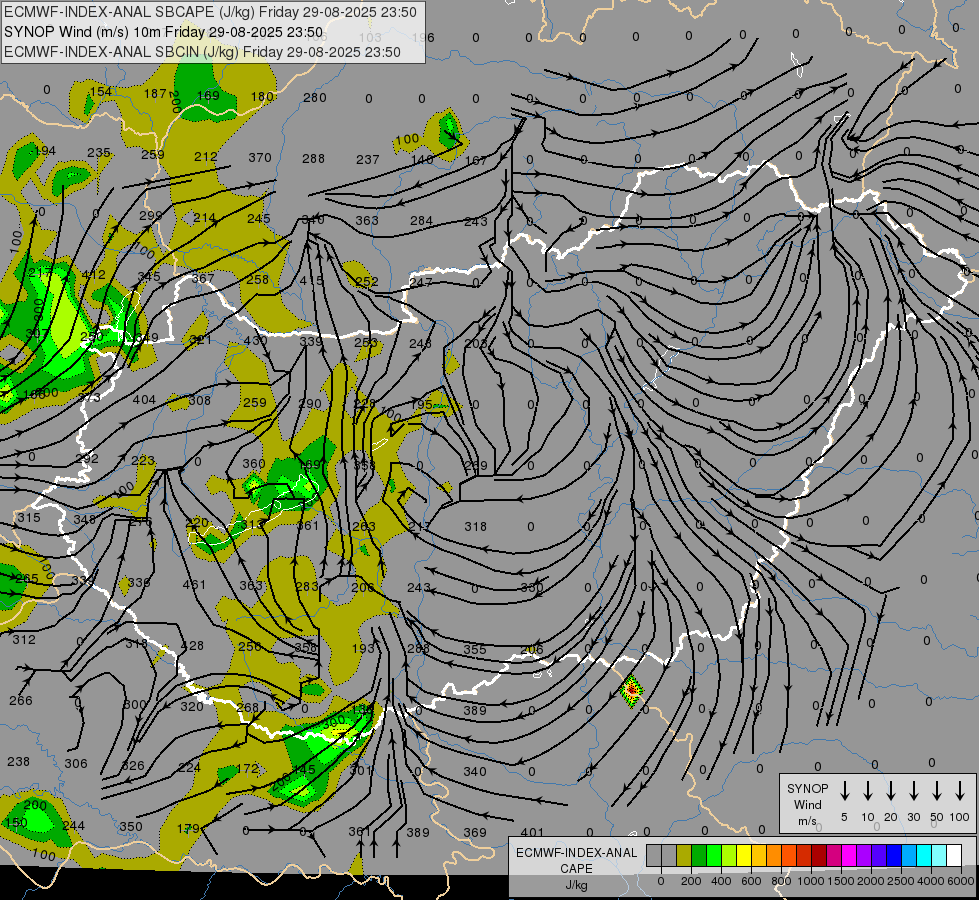Screen dimensions: 979x900
Task: Click the 600 tick label on CAPE scale
Action: (751, 881)
